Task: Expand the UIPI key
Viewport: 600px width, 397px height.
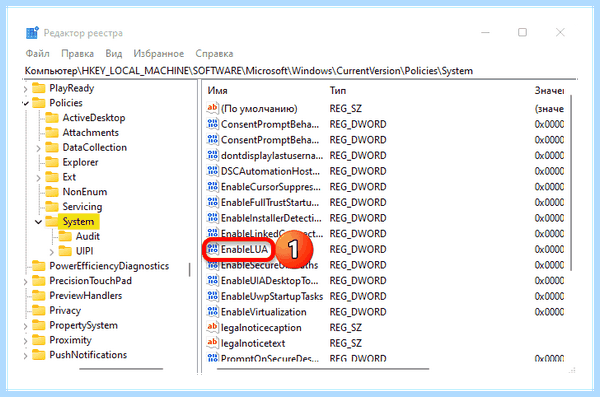Action: [x=52, y=252]
